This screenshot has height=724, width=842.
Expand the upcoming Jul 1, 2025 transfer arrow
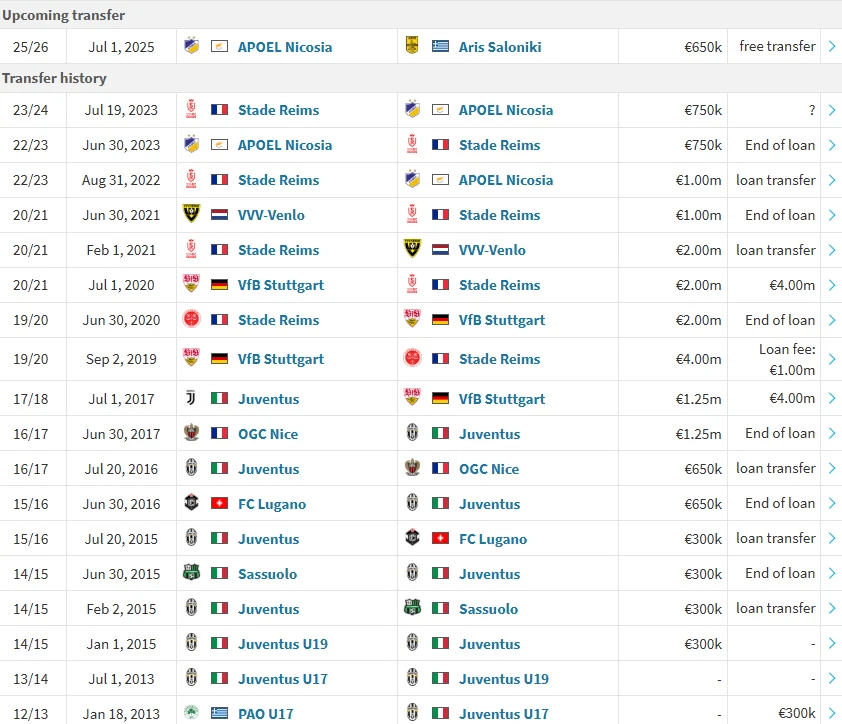click(831, 47)
